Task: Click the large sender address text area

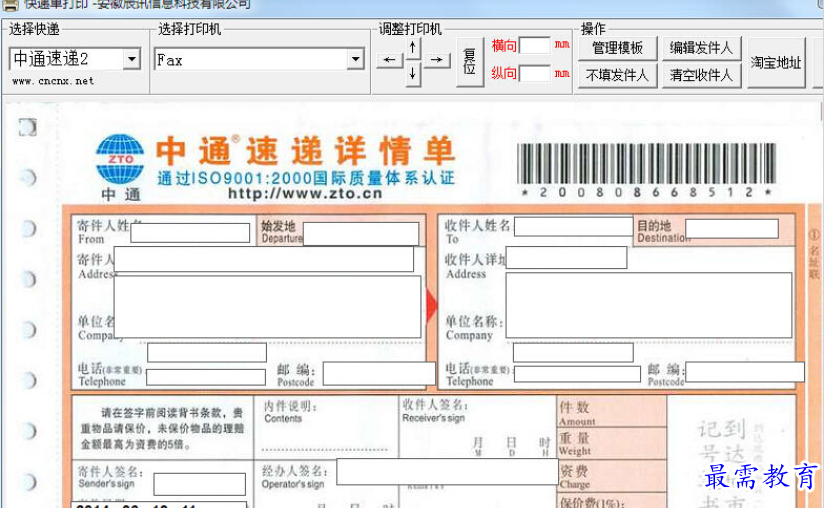Action: pyautogui.click(x=268, y=306)
